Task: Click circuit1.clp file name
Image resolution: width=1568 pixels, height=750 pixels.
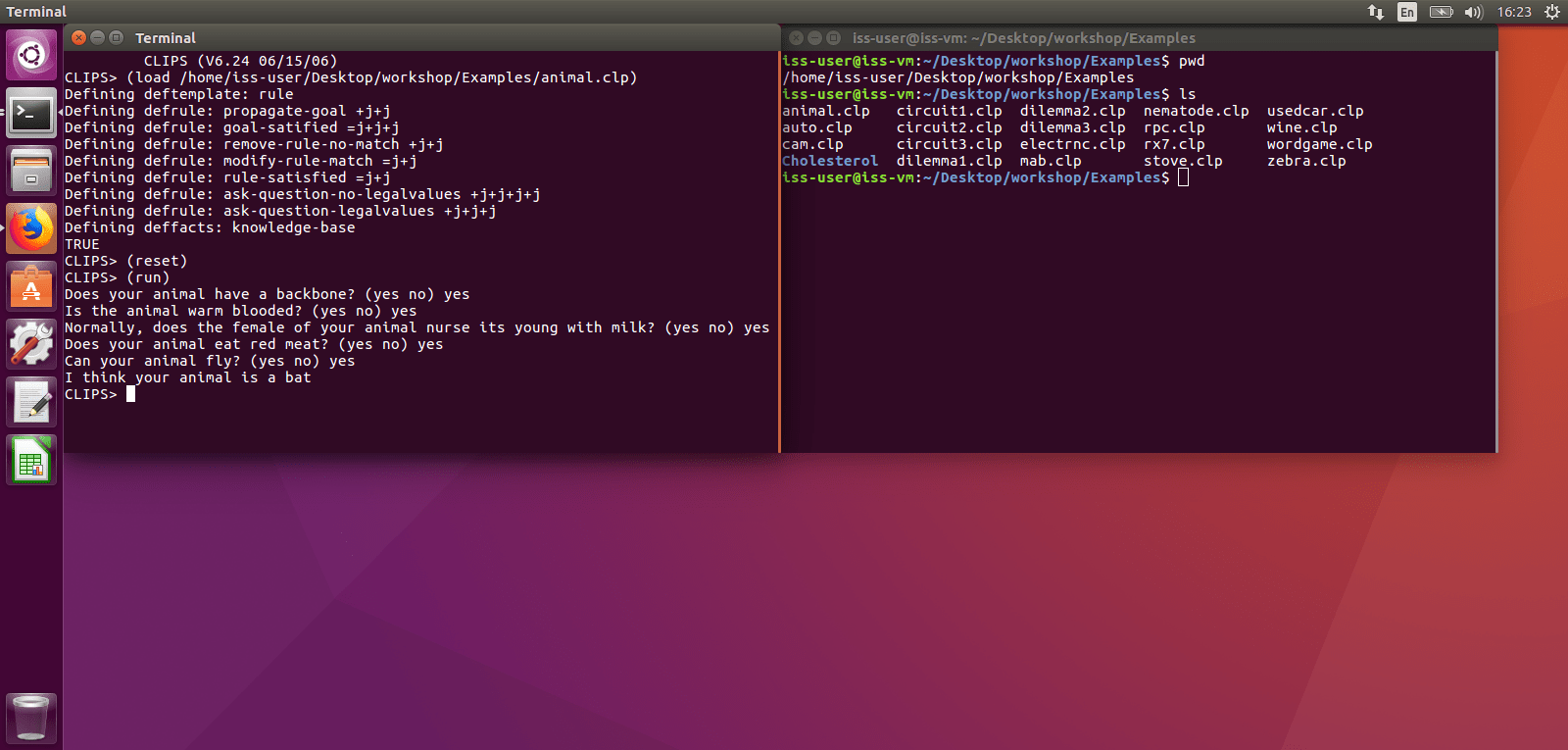Action: coord(950,111)
